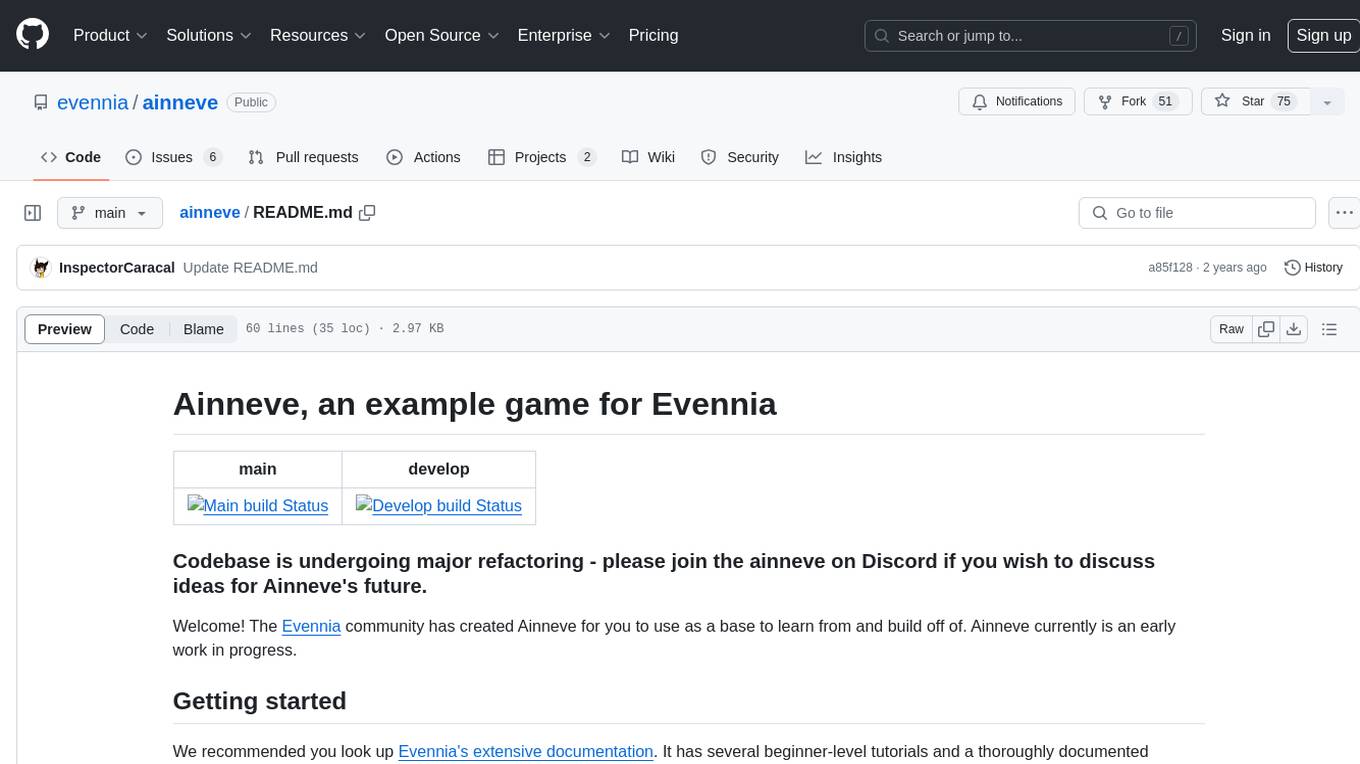Viewport: 1360px width, 764px height.
Task: Click the 'Ainneve, an example game' heading
Action: point(475,404)
